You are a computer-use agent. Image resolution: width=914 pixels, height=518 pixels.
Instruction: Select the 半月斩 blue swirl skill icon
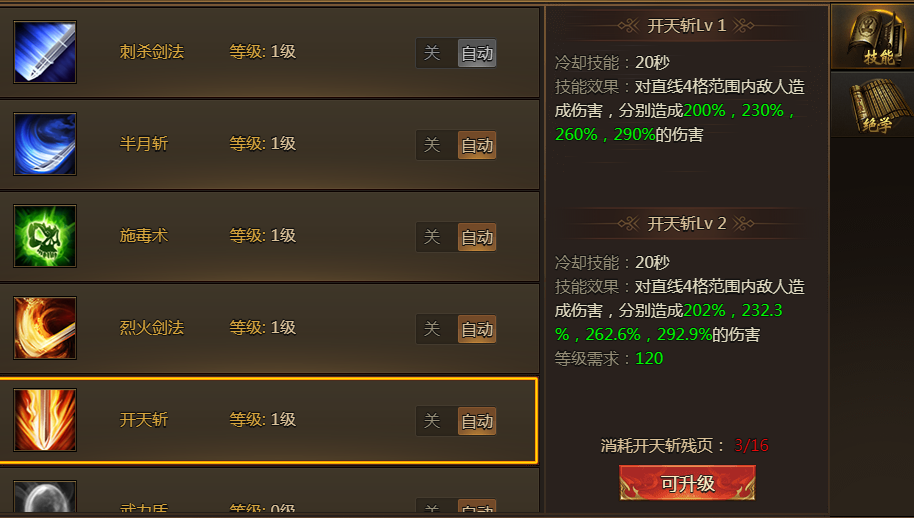tap(45, 144)
